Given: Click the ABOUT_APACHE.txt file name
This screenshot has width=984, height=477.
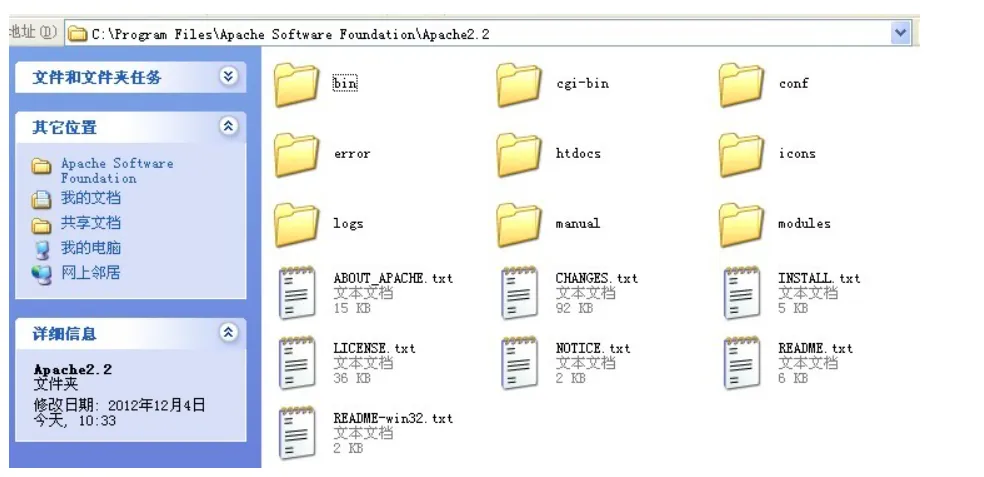Looking at the screenshot, I should (393, 279).
